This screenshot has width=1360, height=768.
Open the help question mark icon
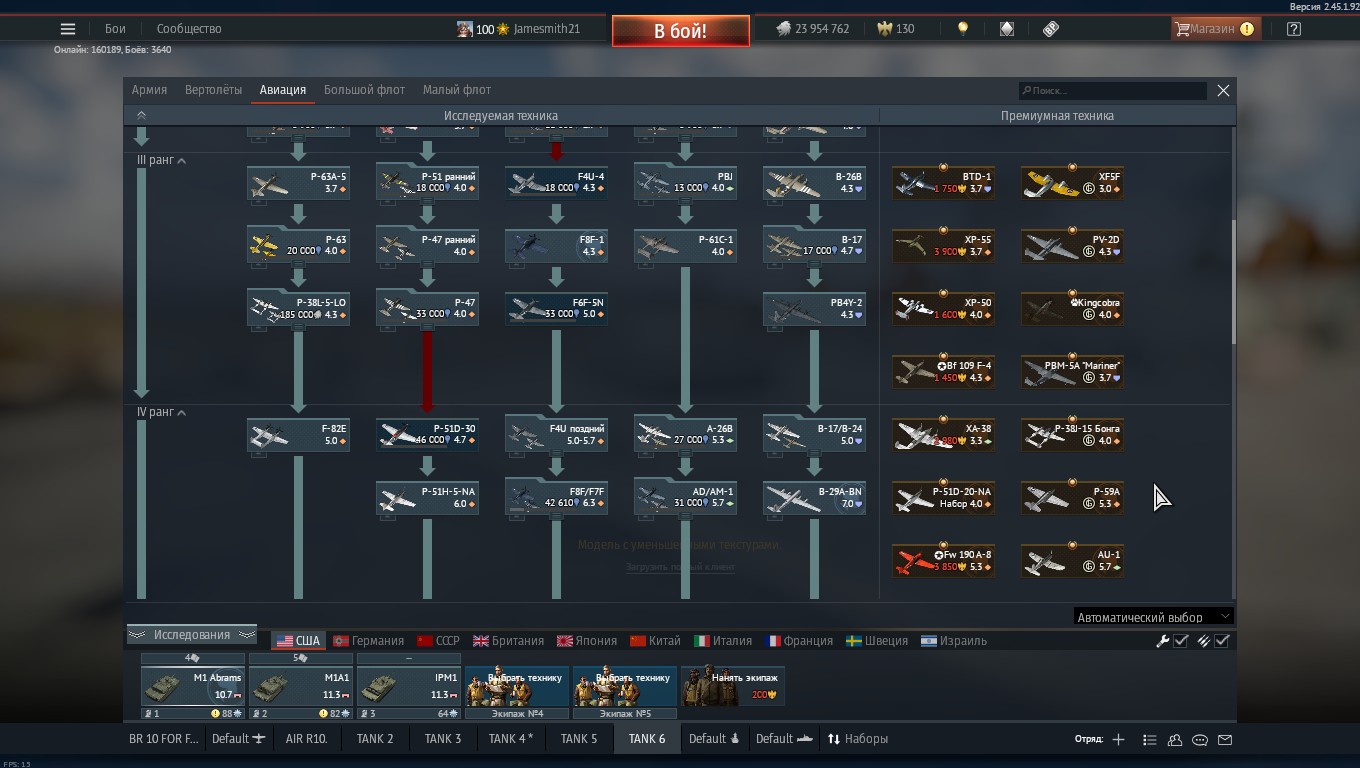pos(1294,29)
